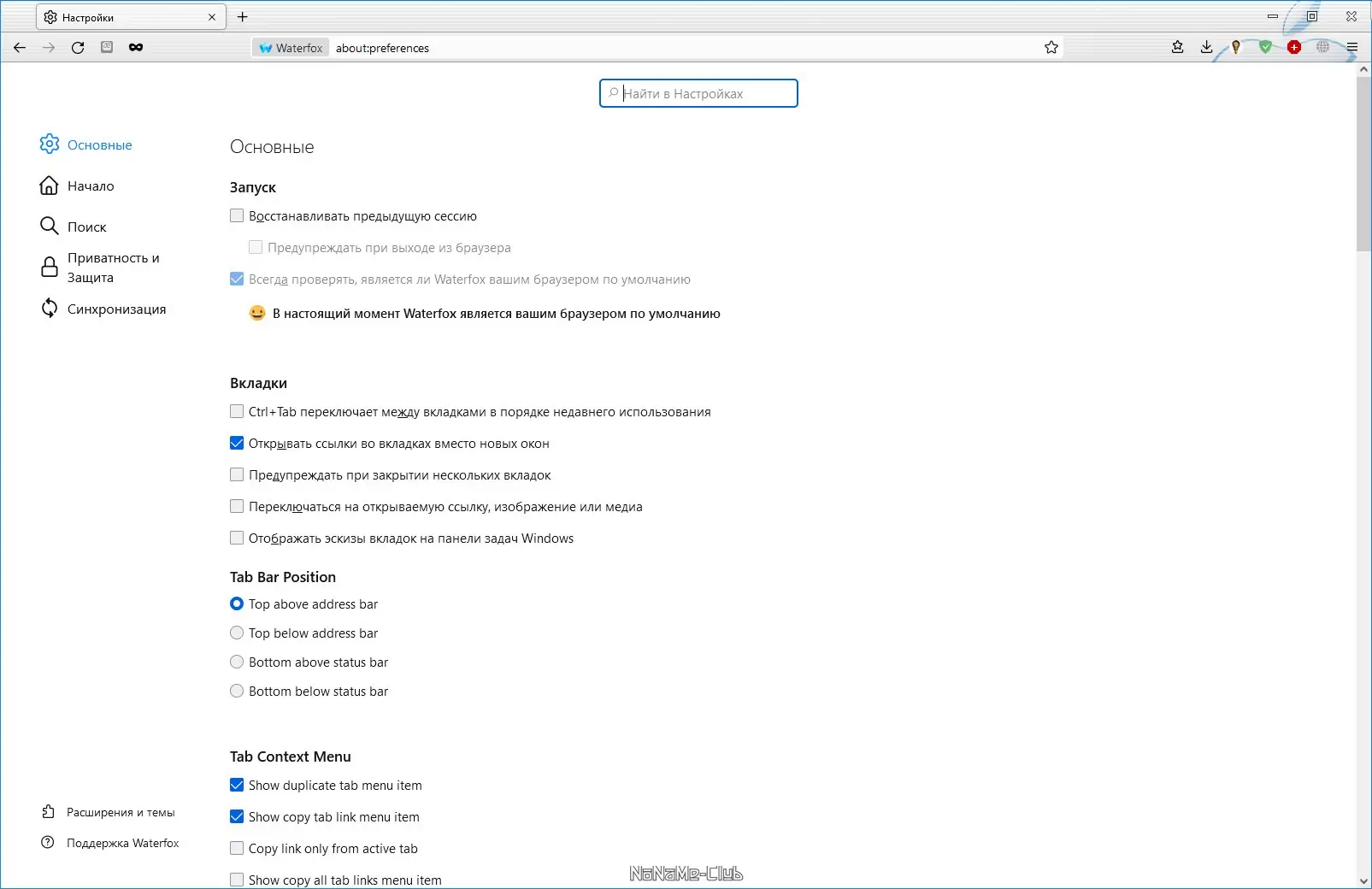Viewport: 1372px width, 889px height.
Task: Open the green shield extension
Action: pyautogui.click(x=1265, y=47)
